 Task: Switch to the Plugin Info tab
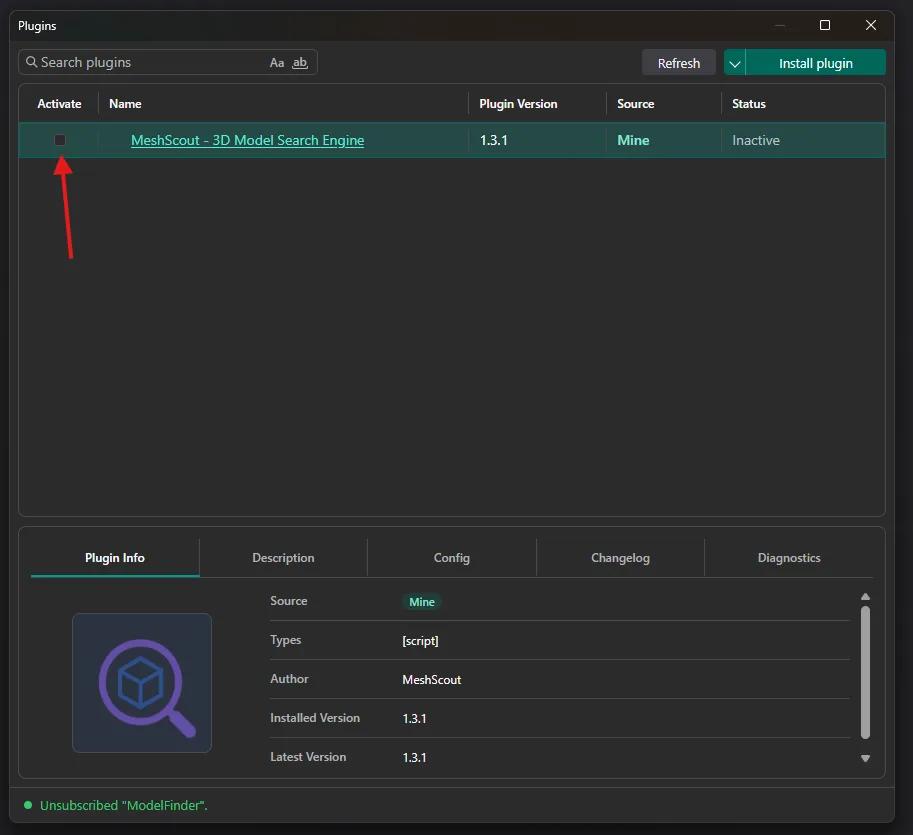coord(115,558)
